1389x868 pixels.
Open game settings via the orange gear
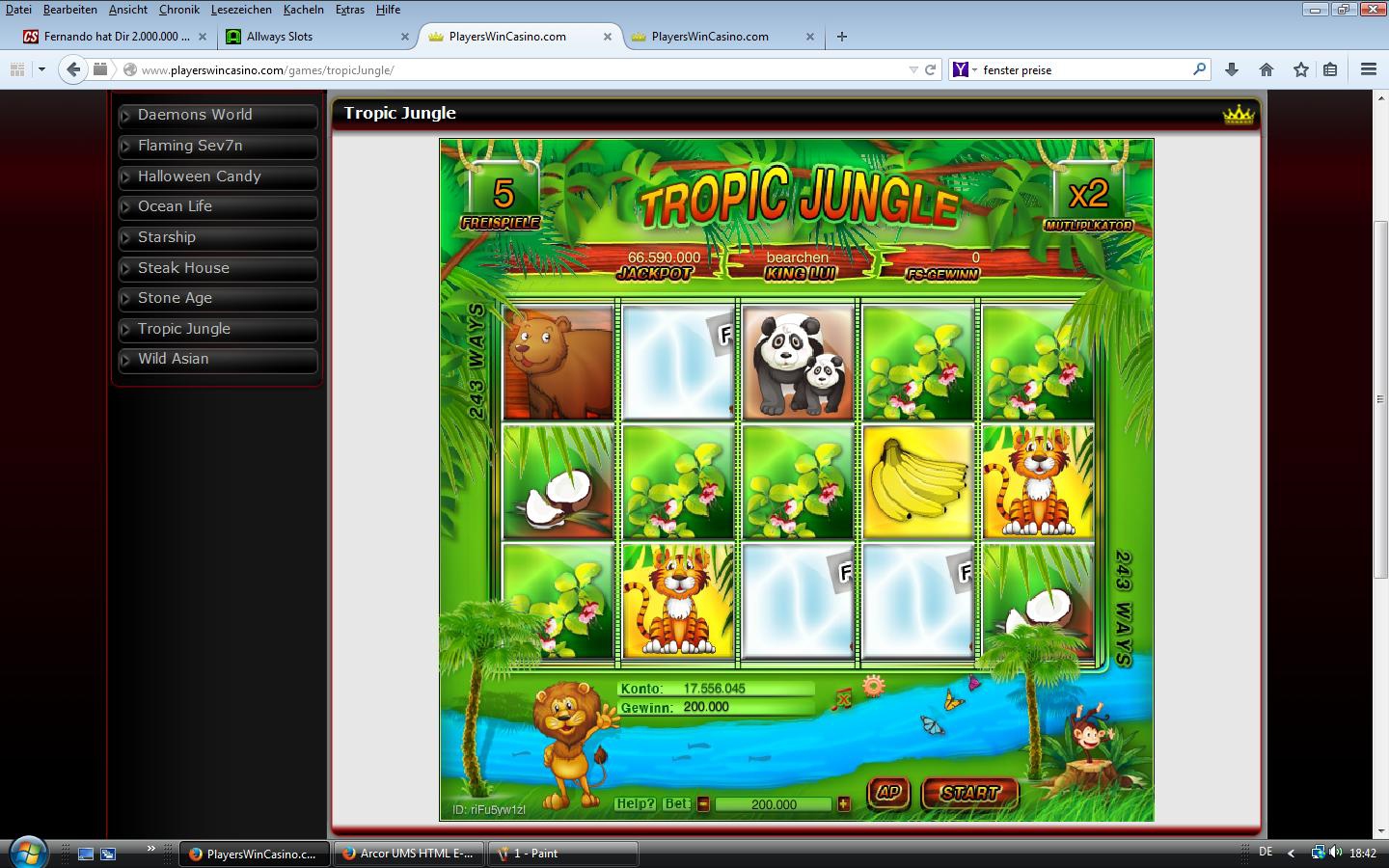point(874,686)
